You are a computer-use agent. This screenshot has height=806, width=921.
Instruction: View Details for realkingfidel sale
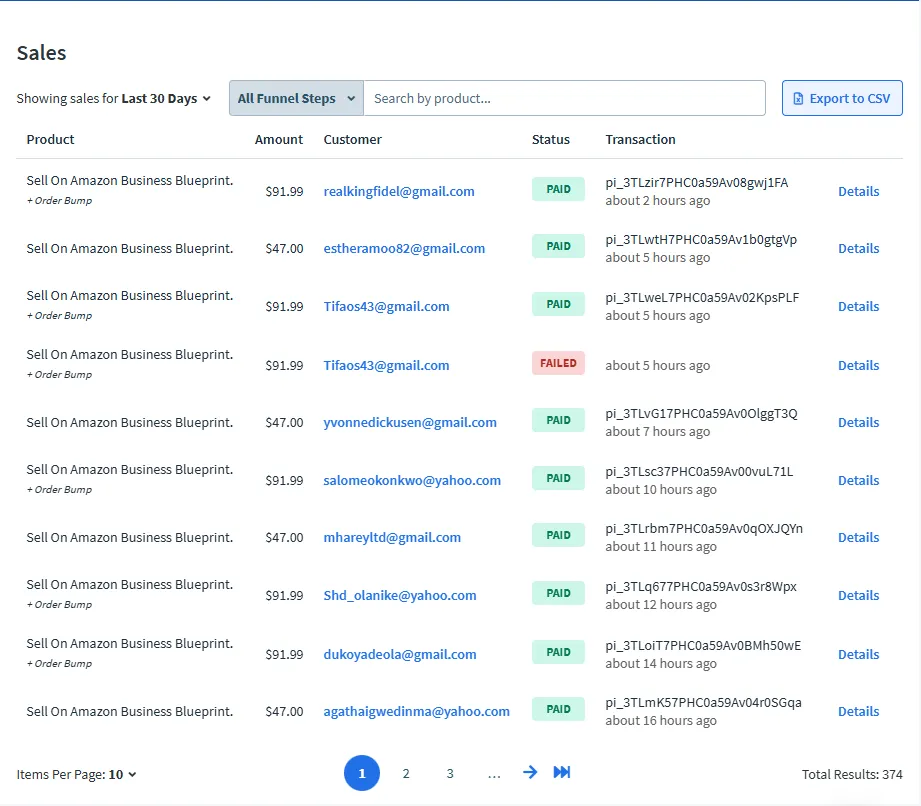tap(858, 192)
